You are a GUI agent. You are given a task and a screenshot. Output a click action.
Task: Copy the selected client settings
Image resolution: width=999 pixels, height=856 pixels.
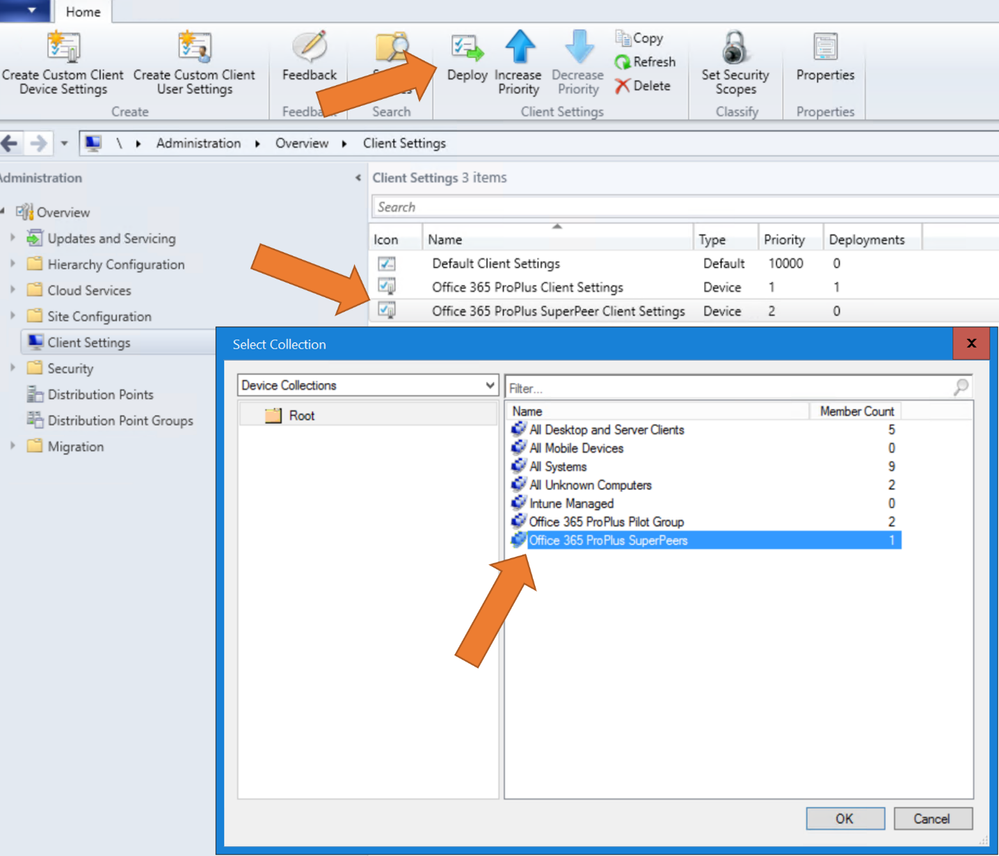pos(639,38)
